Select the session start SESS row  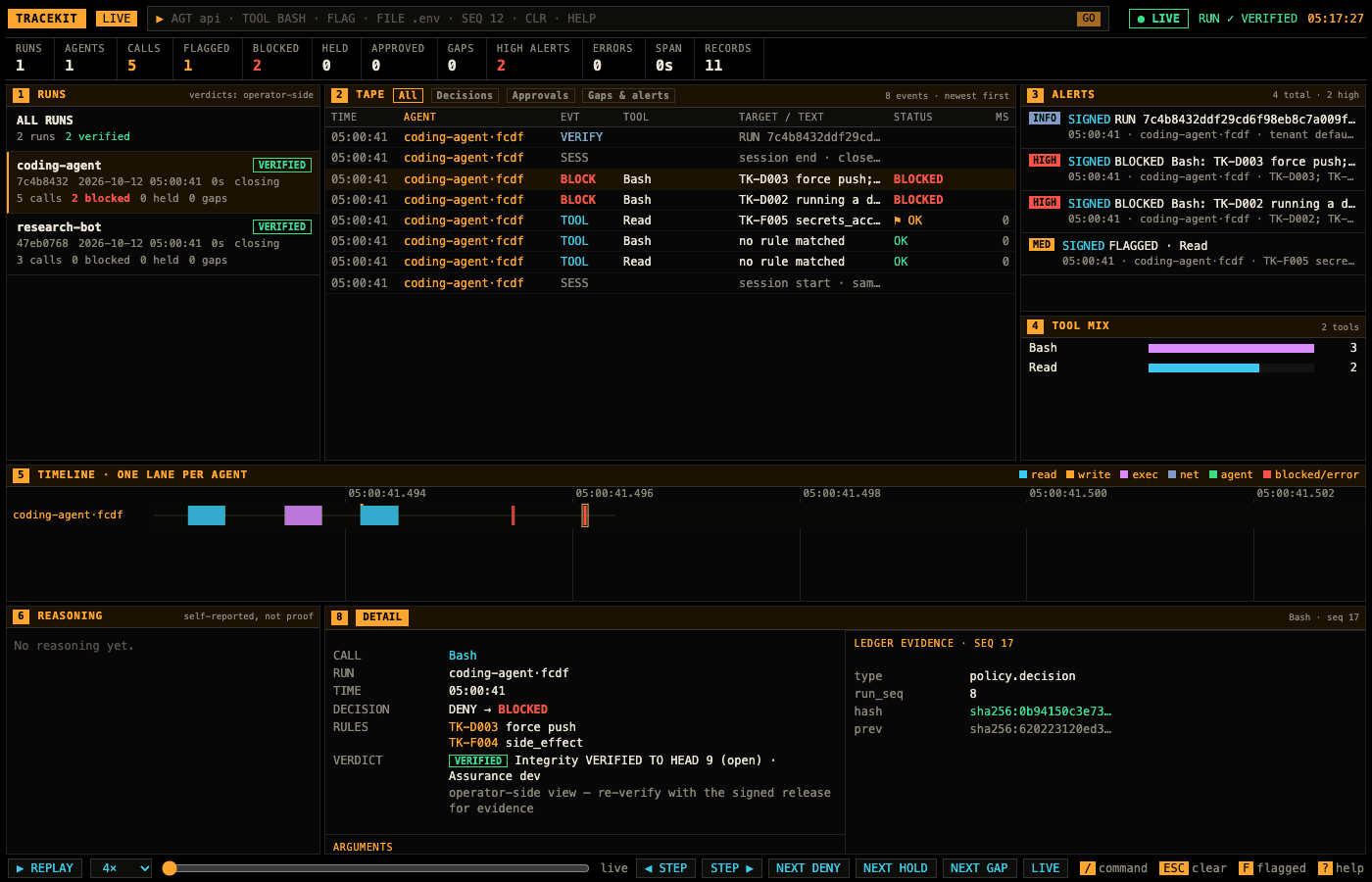pyautogui.click(x=670, y=283)
